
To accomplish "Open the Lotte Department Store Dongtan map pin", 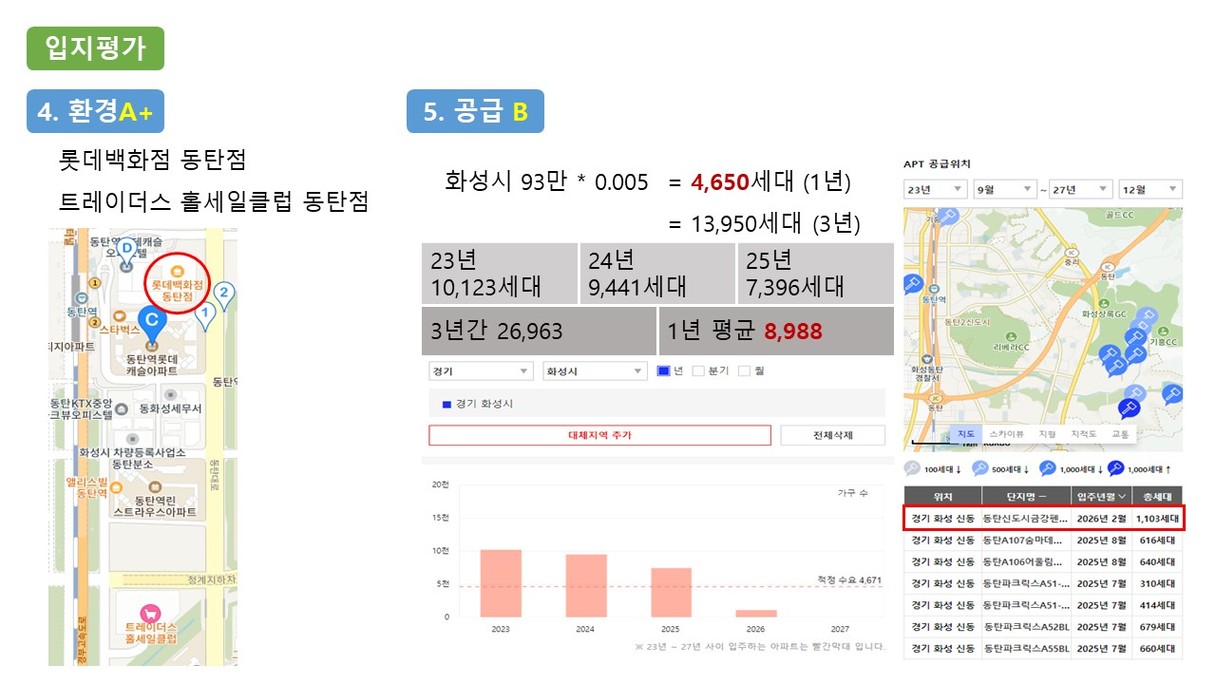I will click(176, 271).
